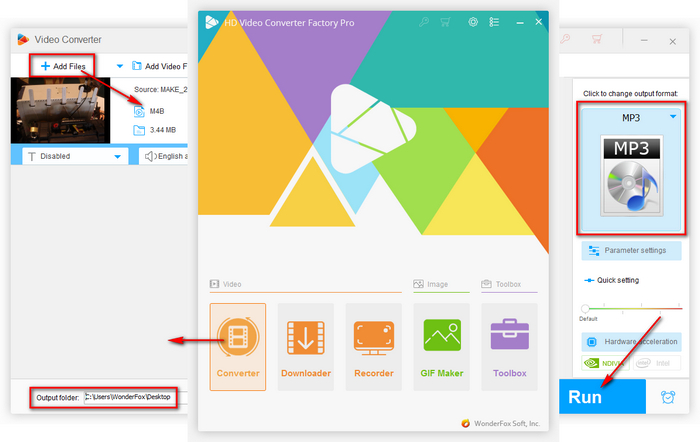This screenshot has width=700, height=442.
Task: Click the Quick setting label
Action: [618, 280]
